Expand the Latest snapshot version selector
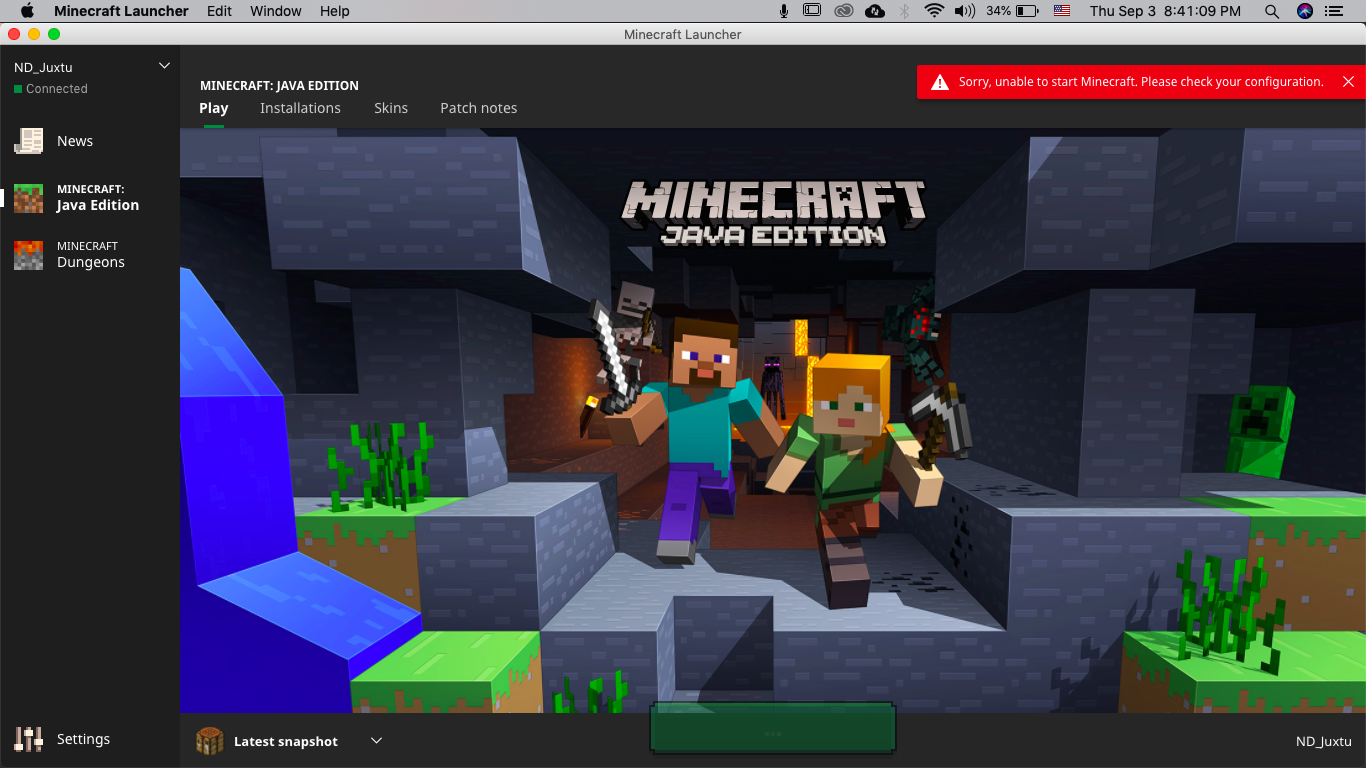 click(x=376, y=741)
